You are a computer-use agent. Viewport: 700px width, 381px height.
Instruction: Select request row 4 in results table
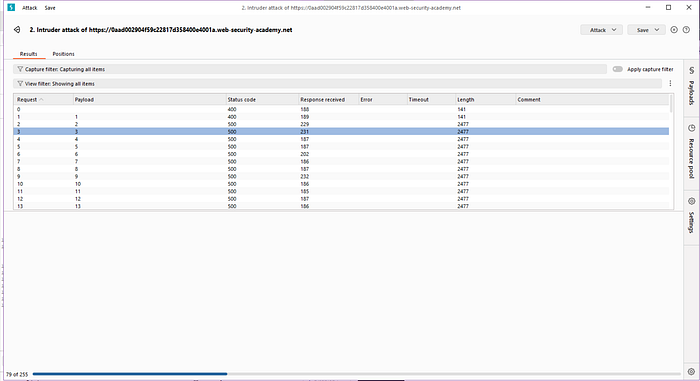tap(342, 139)
